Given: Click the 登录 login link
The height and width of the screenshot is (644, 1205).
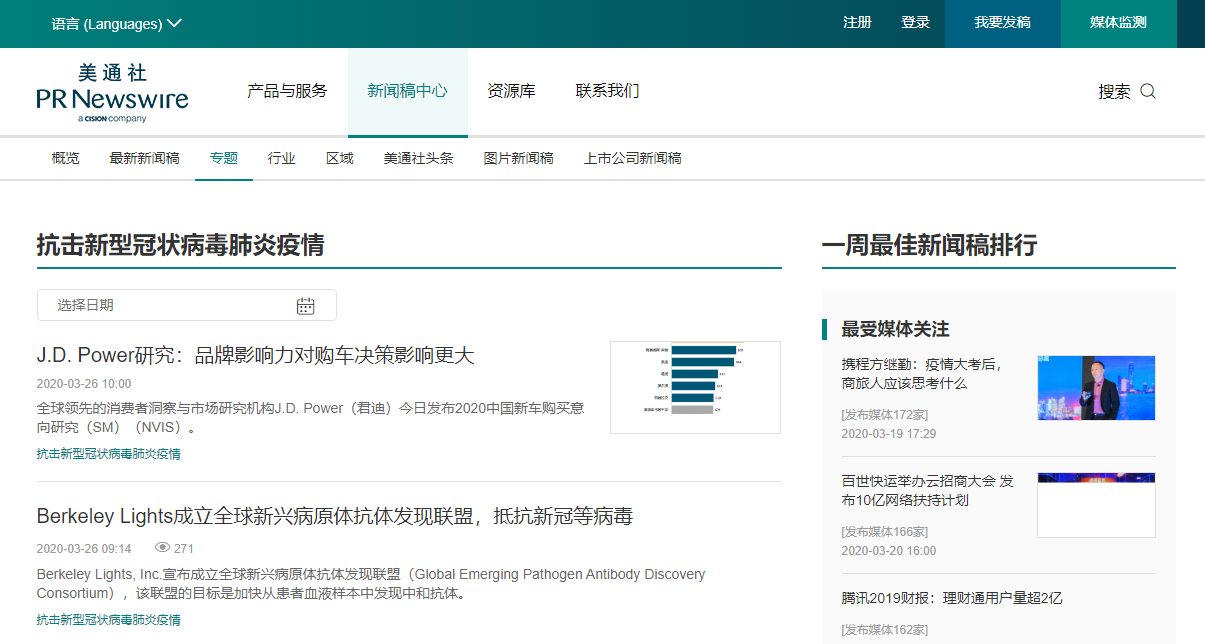Looking at the screenshot, I should pyautogui.click(x=915, y=23).
